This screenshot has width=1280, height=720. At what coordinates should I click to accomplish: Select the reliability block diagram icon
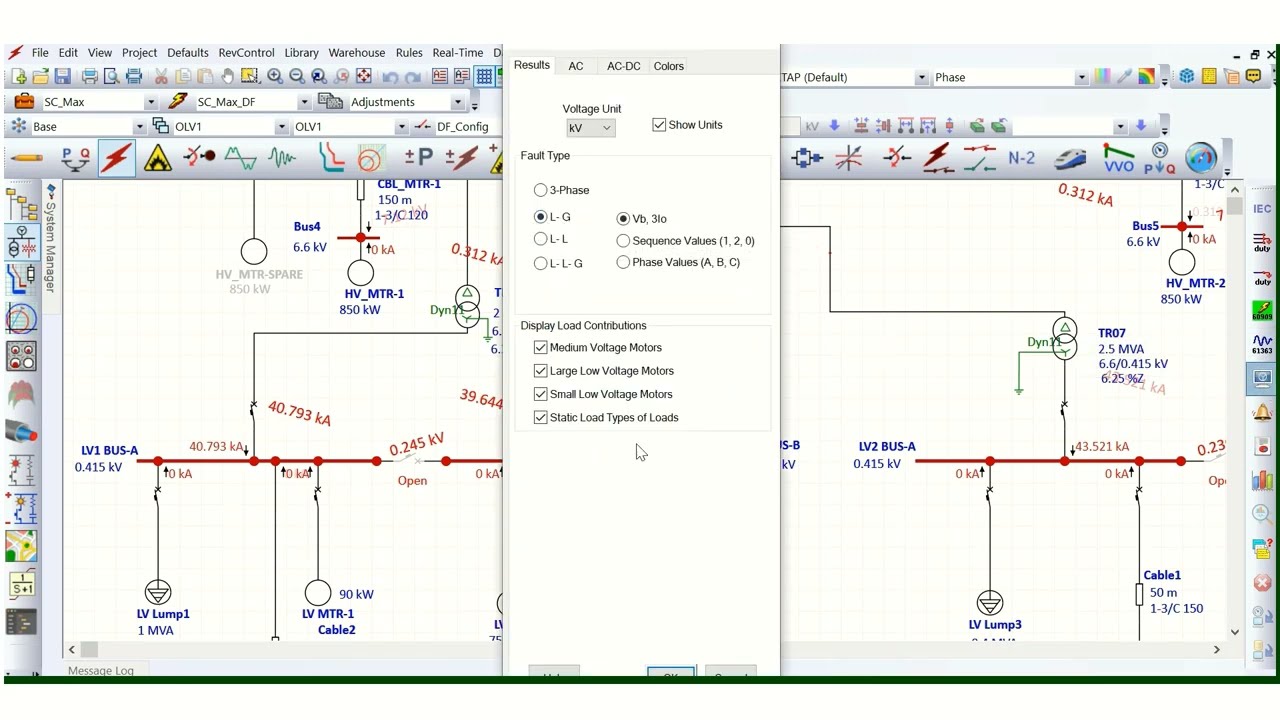click(x=806, y=157)
